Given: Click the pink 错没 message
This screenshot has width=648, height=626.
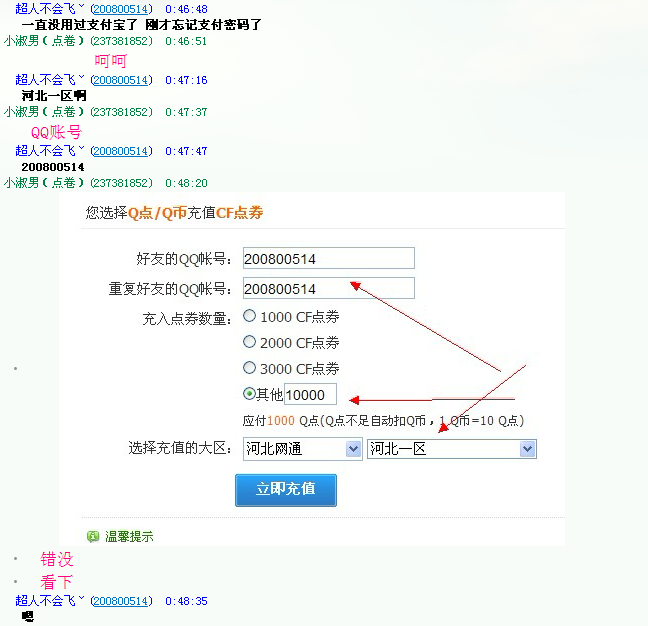Looking at the screenshot, I should [57, 559].
